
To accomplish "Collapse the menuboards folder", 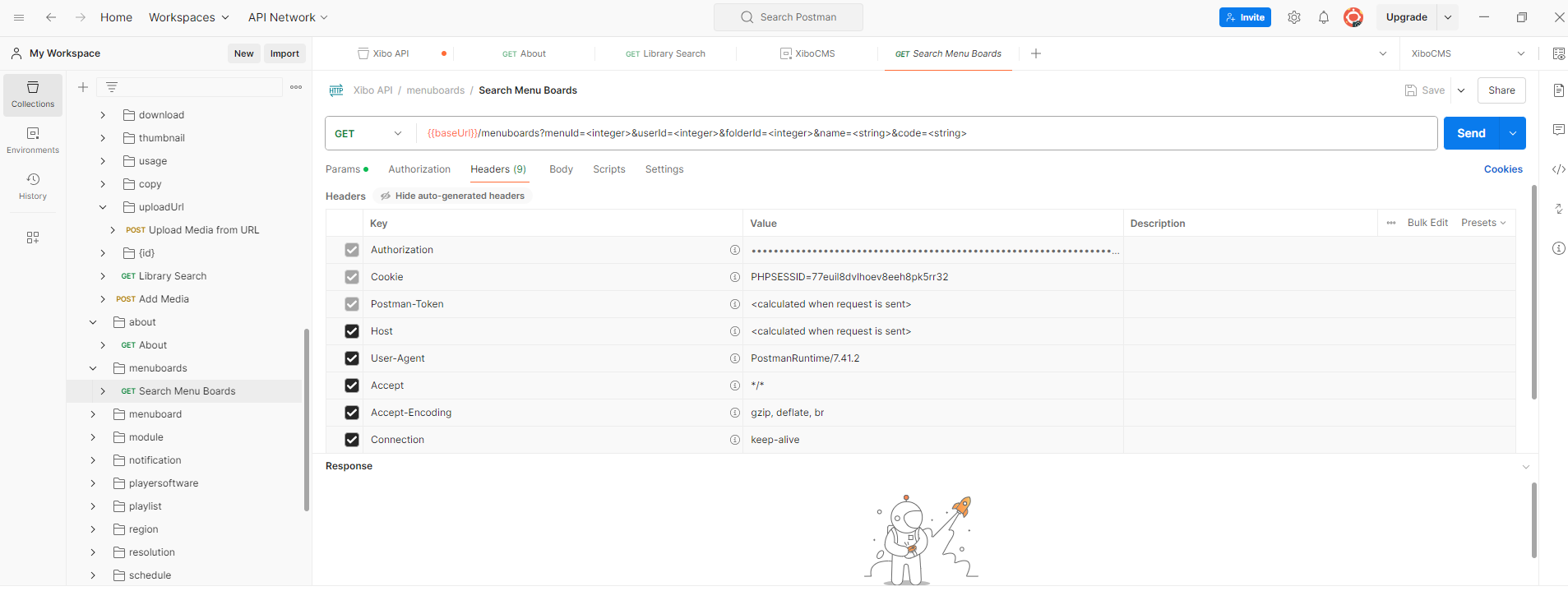I will [93, 368].
